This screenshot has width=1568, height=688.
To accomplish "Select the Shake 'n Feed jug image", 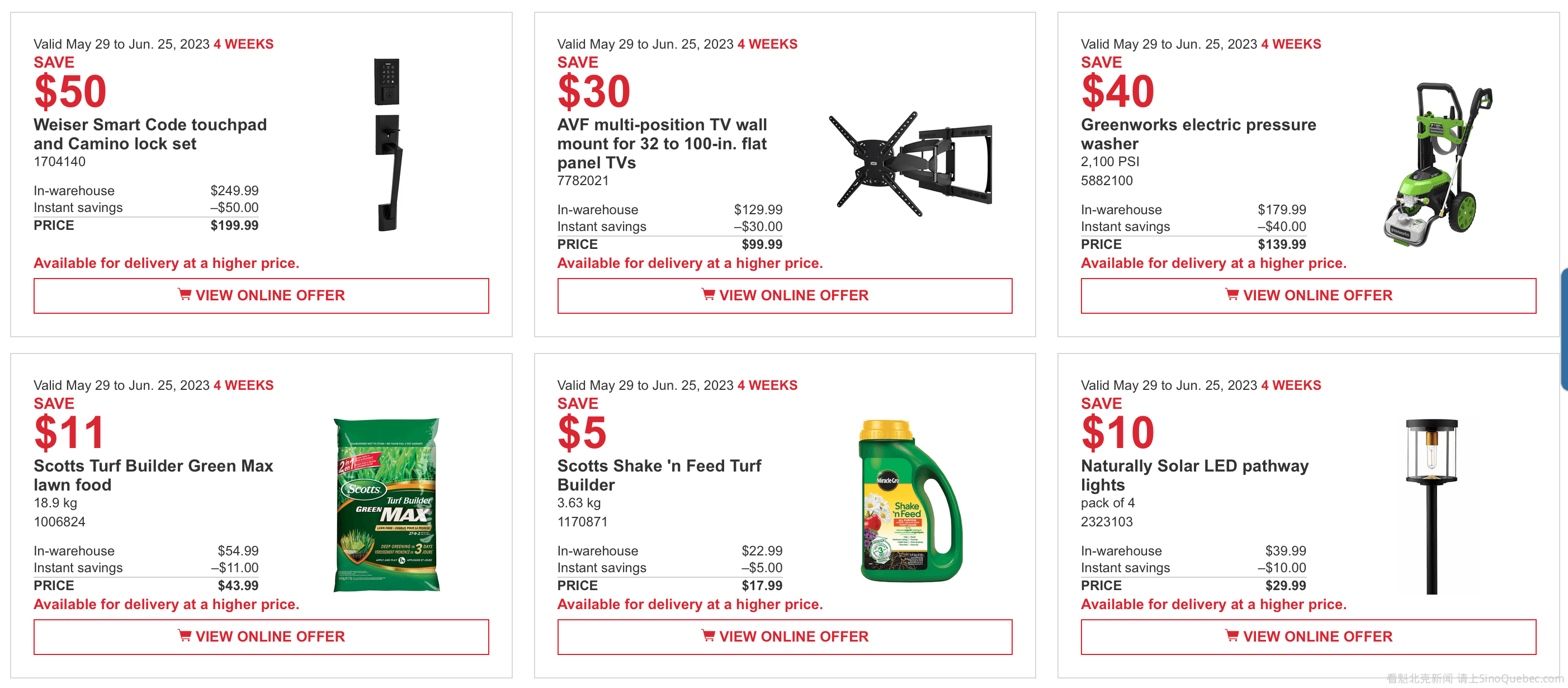I will pyautogui.click(x=910, y=501).
